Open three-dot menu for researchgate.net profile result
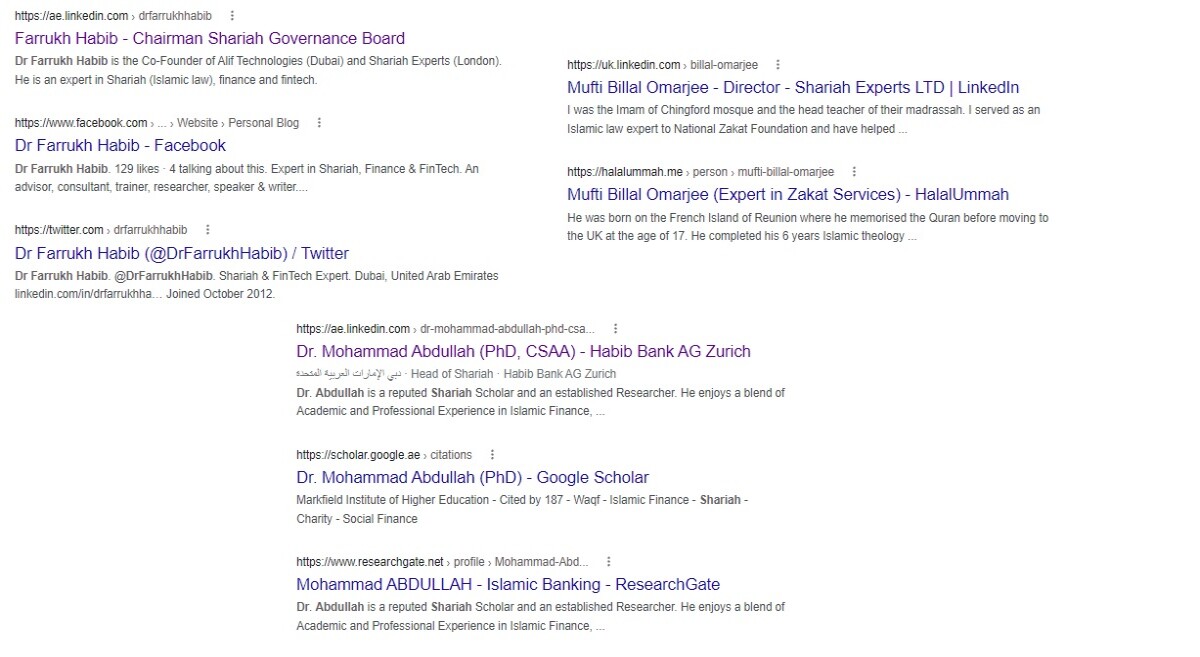This screenshot has width=1200, height=657. click(x=609, y=562)
